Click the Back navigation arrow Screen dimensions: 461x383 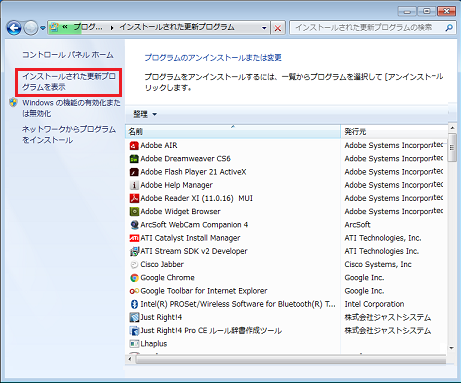[14, 28]
